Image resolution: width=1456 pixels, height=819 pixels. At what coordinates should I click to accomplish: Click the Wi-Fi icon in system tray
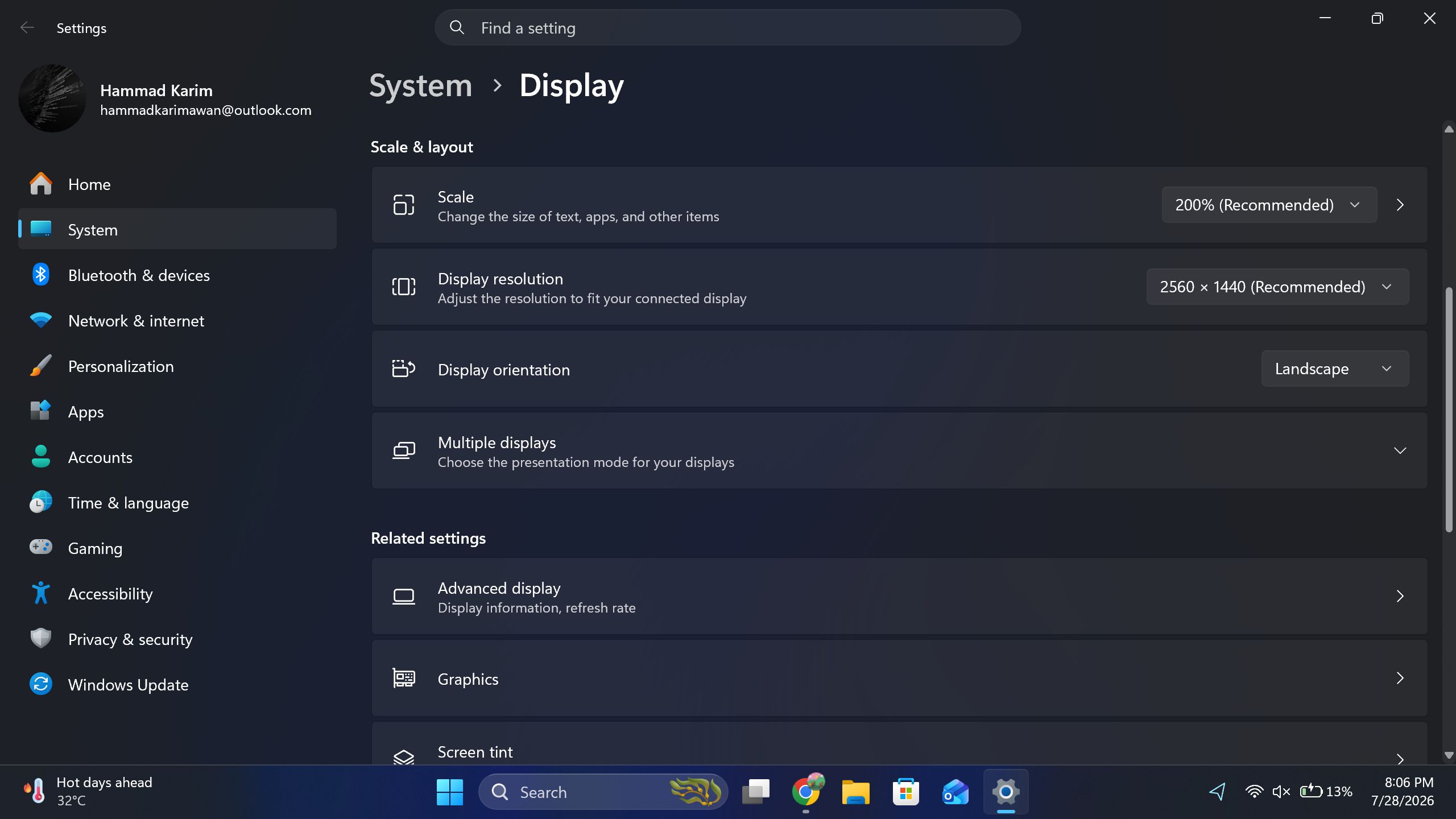coord(1254,792)
